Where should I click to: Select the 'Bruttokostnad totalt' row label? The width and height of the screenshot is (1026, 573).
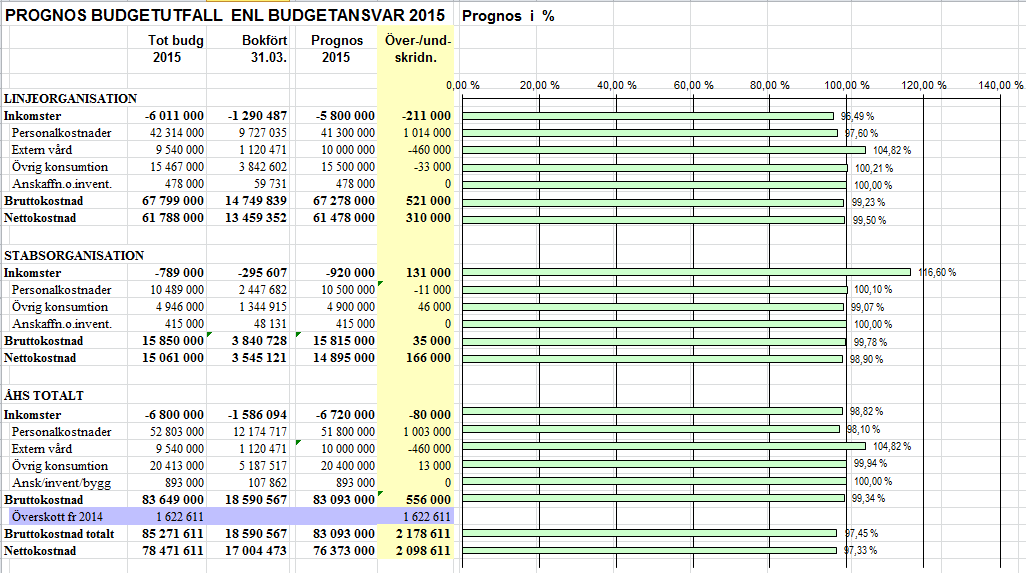click(59, 534)
